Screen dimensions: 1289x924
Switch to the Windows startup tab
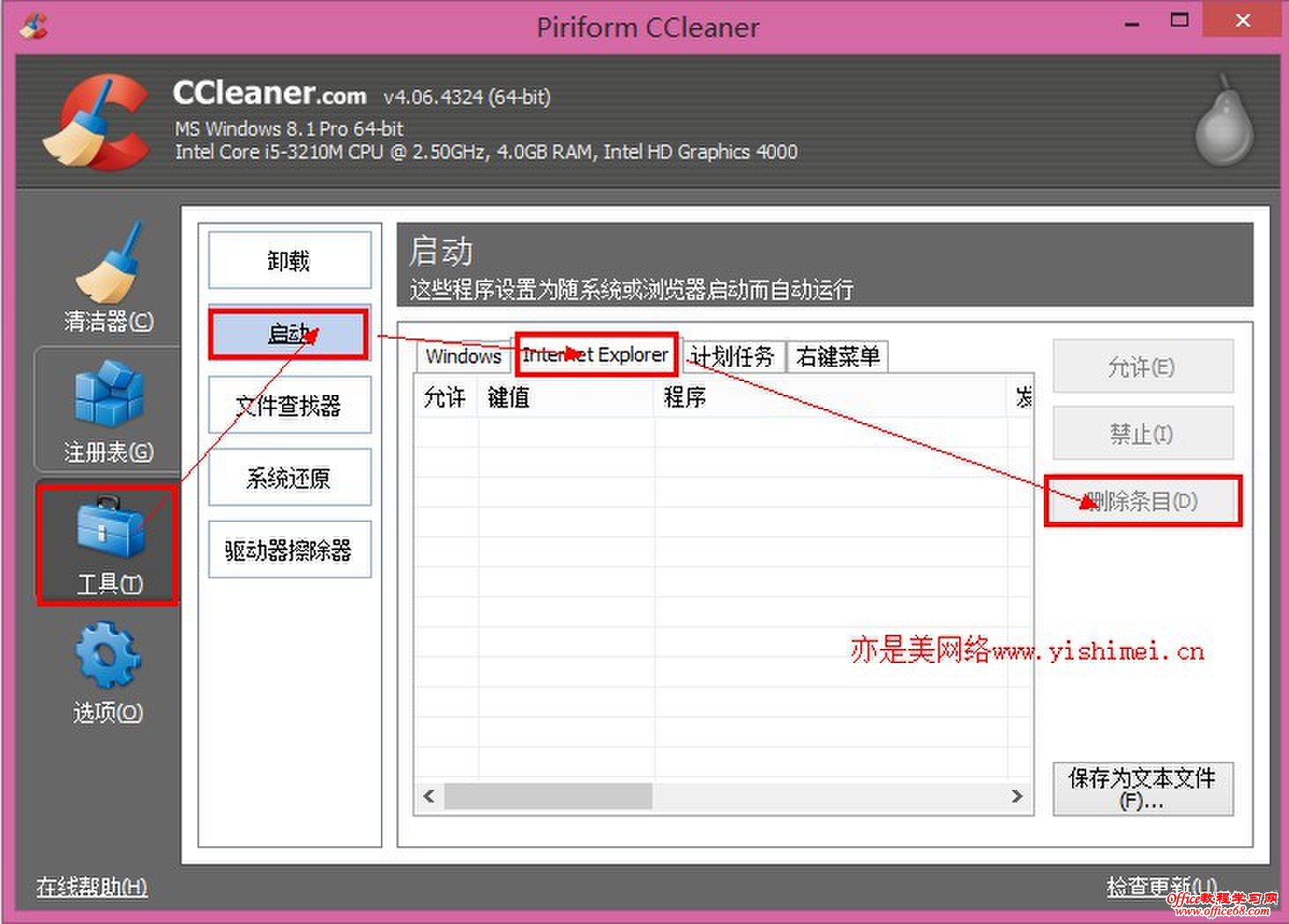[462, 356]
